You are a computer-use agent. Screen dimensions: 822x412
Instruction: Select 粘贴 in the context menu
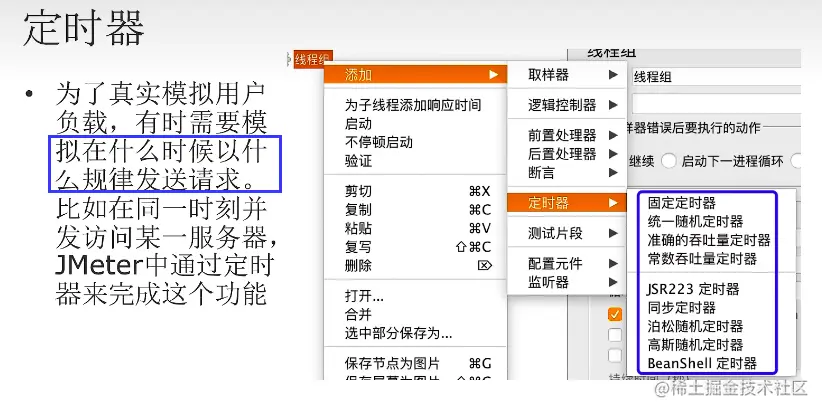coord(416,228)
